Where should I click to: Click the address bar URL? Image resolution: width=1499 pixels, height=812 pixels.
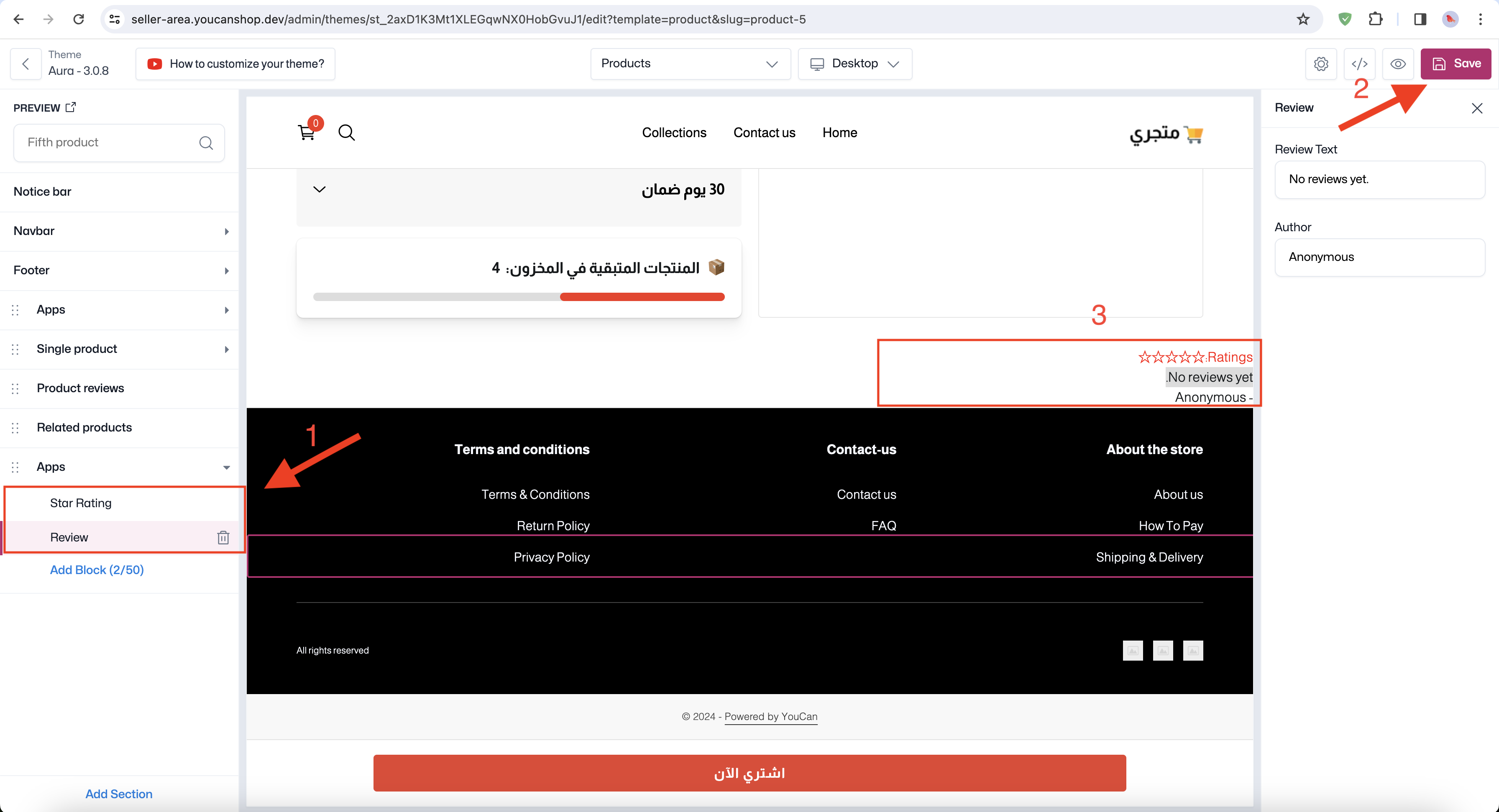point(468,19)
